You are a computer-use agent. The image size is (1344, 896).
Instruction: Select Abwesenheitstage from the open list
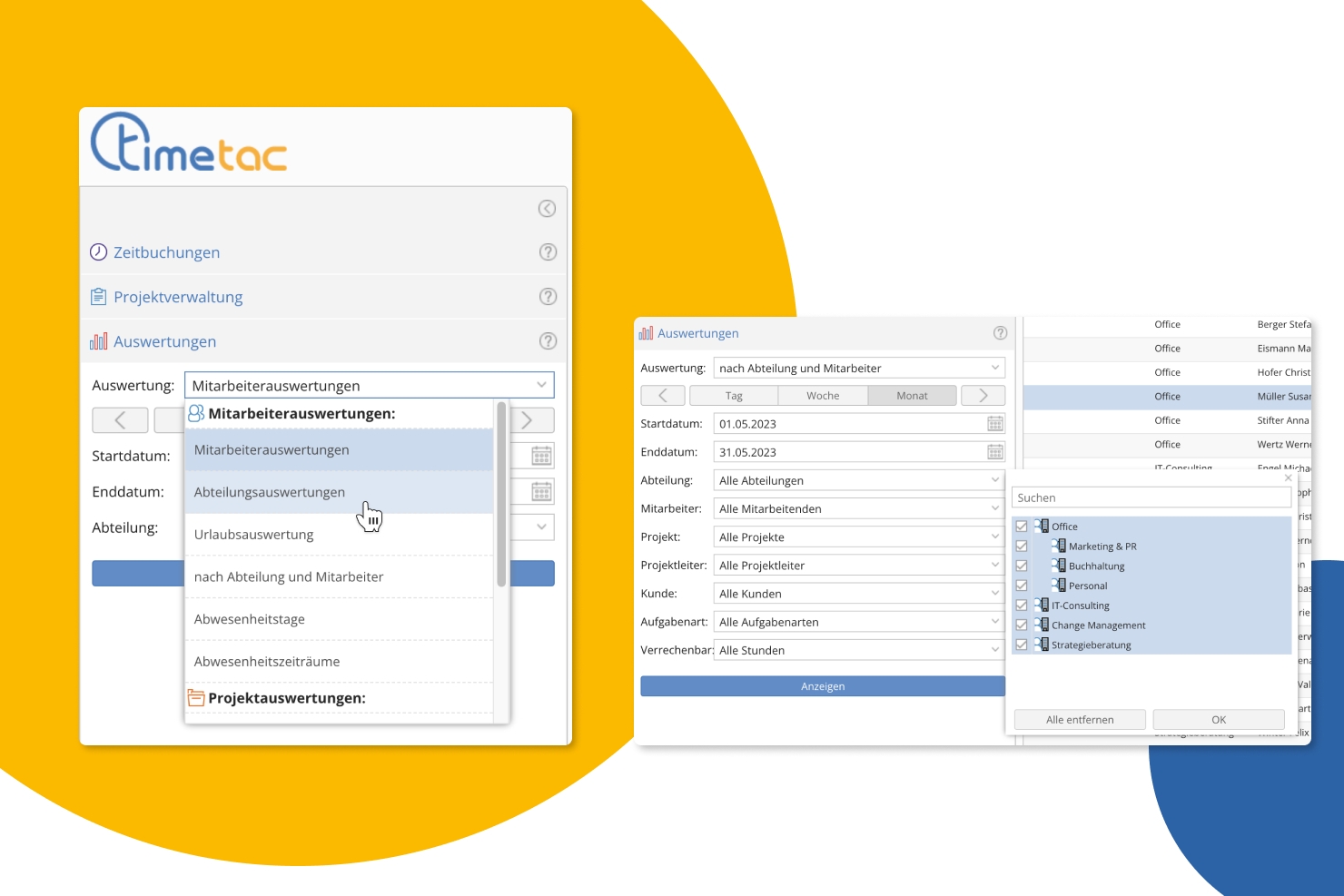pos(339,619)
